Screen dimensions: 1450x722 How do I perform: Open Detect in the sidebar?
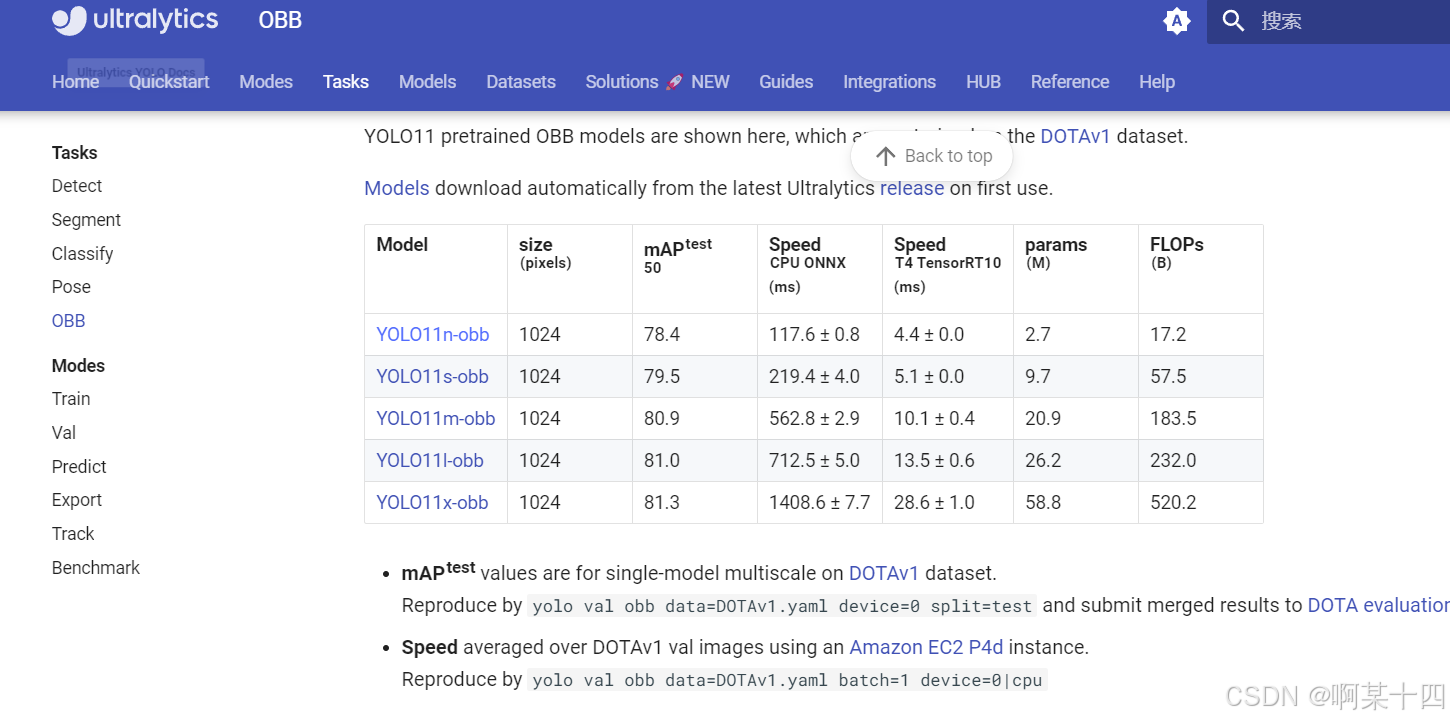pyautogui.click(x=77, y=186)
